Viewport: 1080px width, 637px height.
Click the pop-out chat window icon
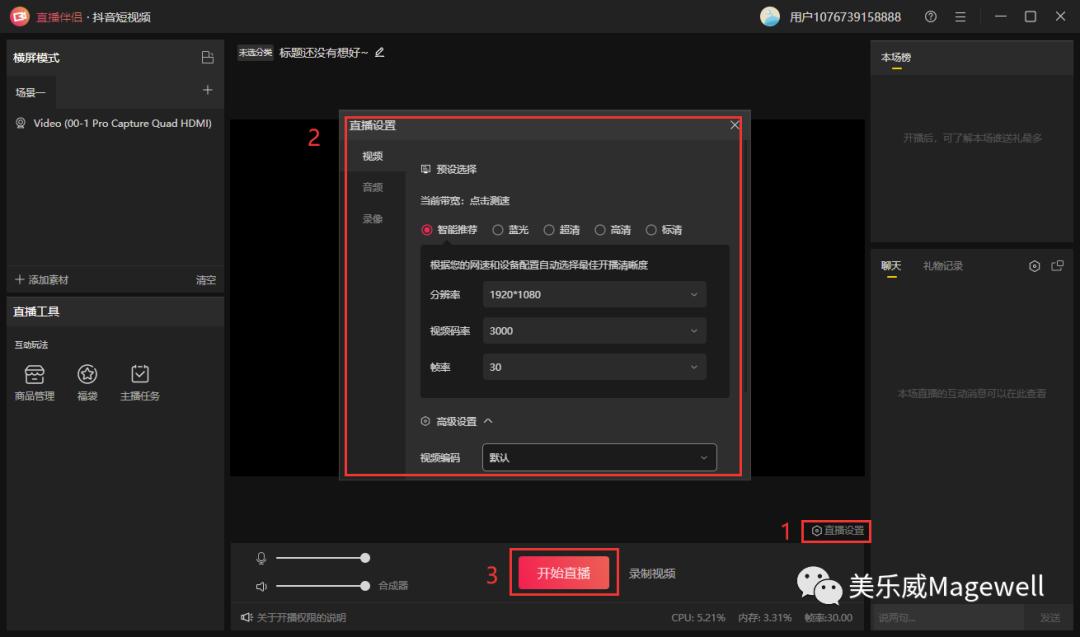tap(1057, 265)
